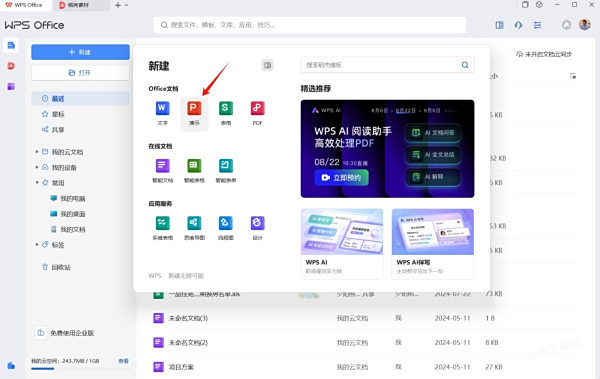Screen dimensions: 600x379
Task: Create a new 文字 Word document
Action: [162, 113]
